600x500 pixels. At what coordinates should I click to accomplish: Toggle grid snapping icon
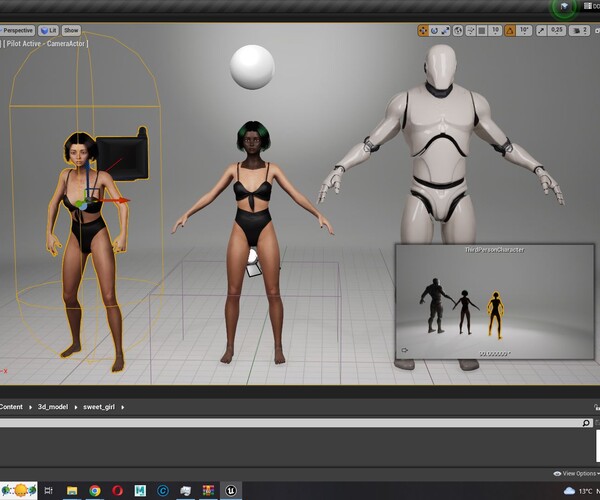pos(482,31)
